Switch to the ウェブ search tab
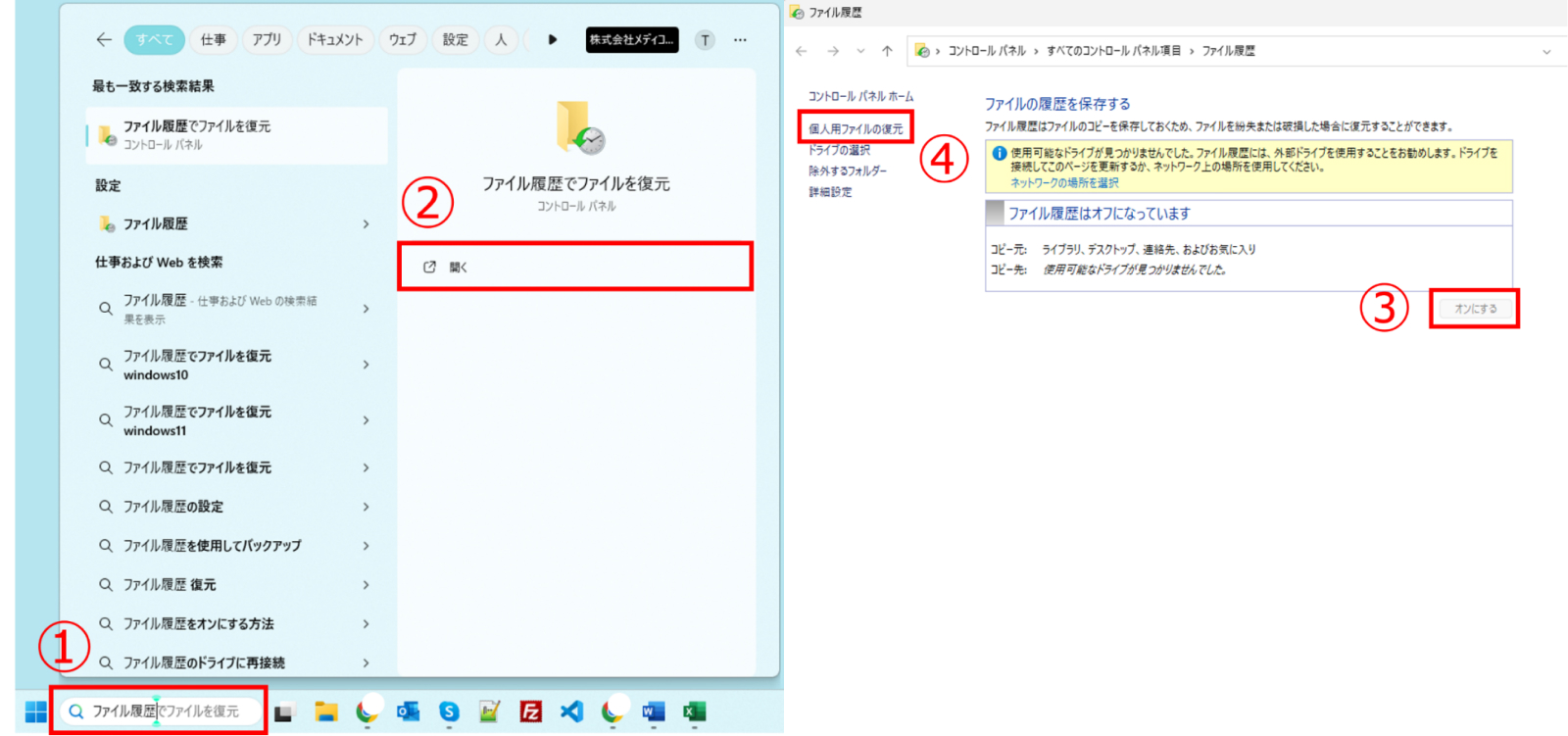The height and width of the screenshot is (736, 1568). 402,40
